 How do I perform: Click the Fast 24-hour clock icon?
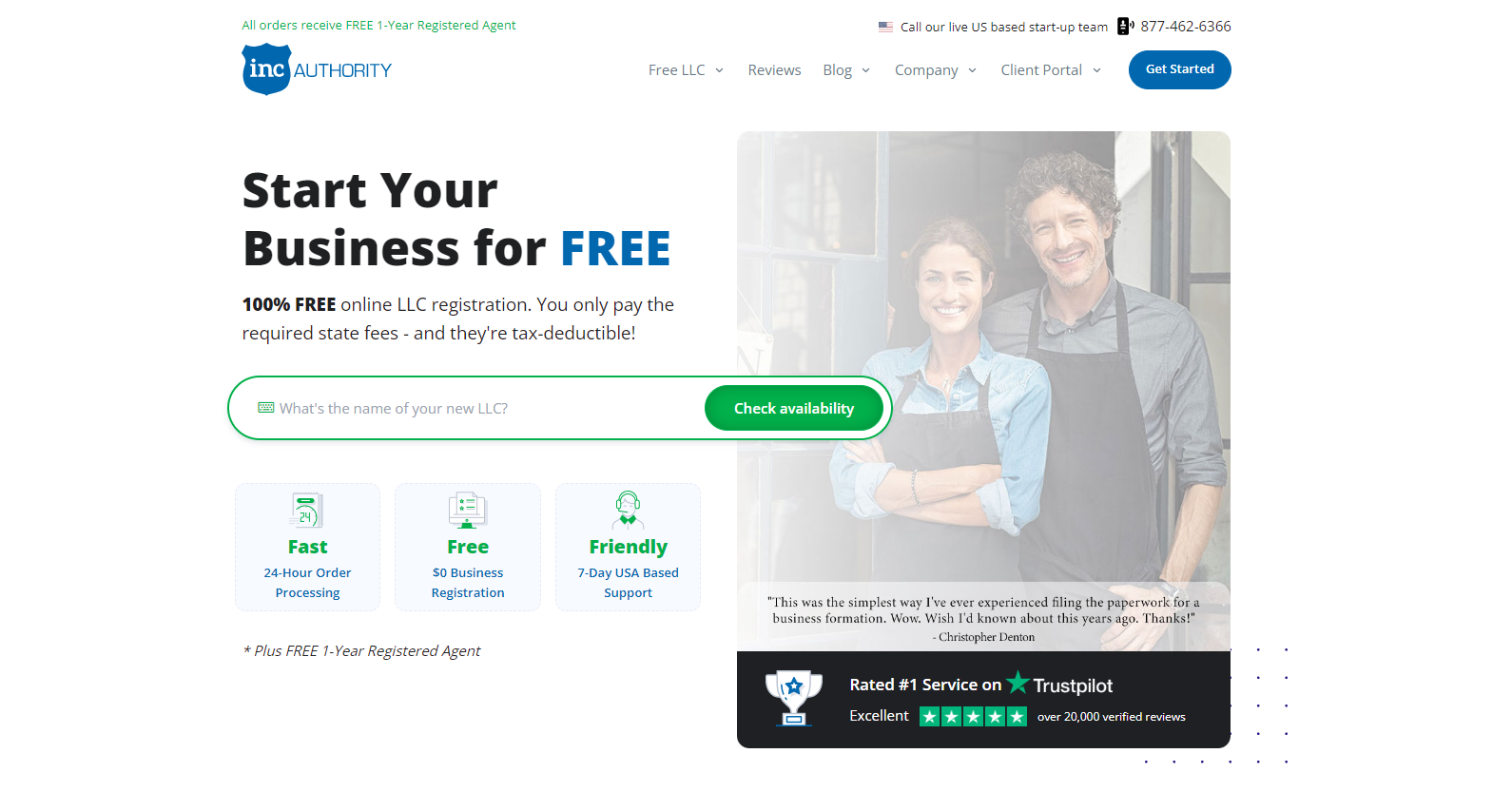click(307, 512)
